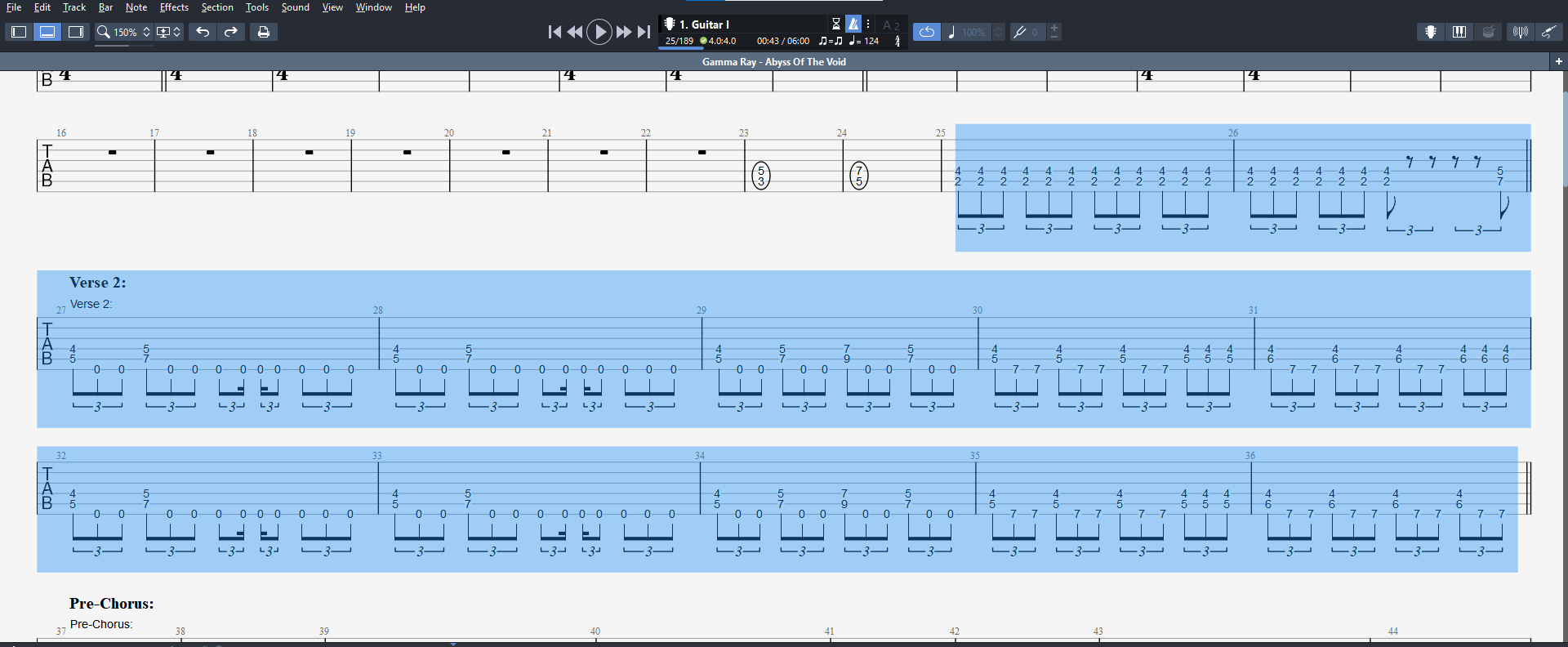Redo the last undone action

click(231, 32)
